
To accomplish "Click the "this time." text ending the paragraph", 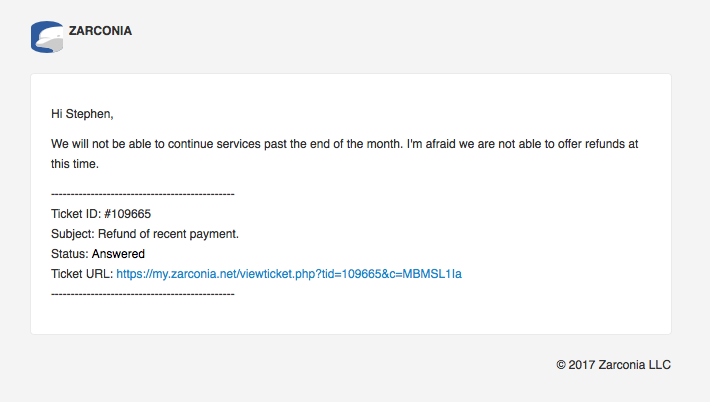I will click(75, 164).
